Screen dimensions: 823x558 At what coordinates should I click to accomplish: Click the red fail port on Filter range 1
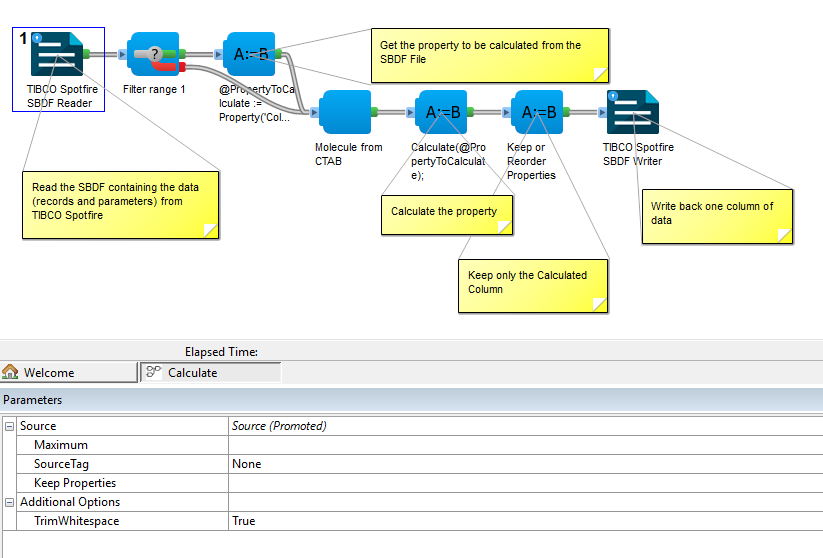182,67
